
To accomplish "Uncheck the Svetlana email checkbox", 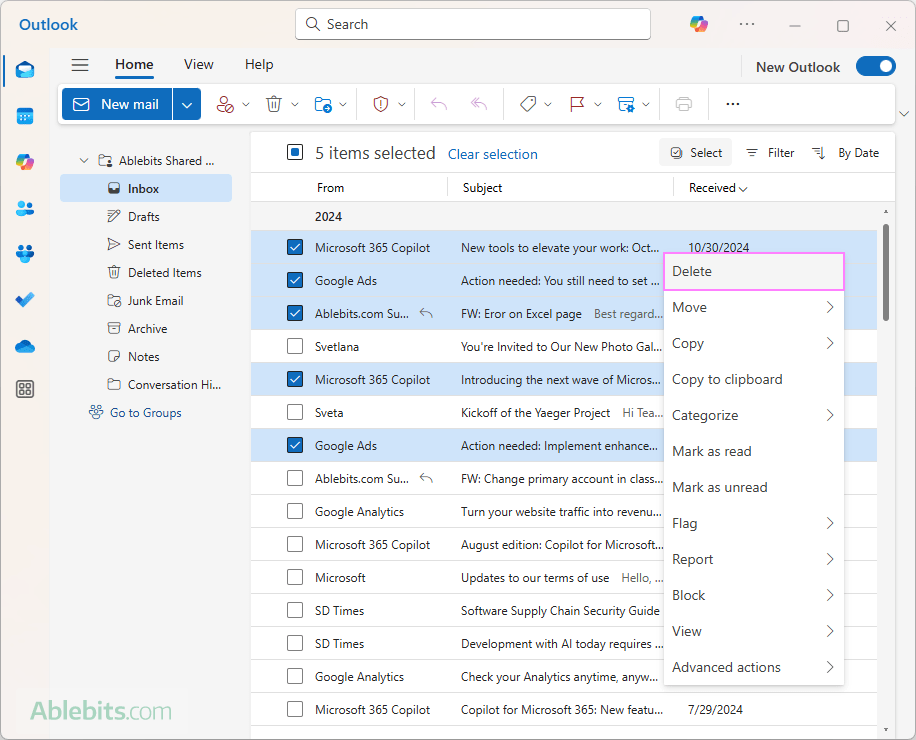I will [x=295, y=346].
